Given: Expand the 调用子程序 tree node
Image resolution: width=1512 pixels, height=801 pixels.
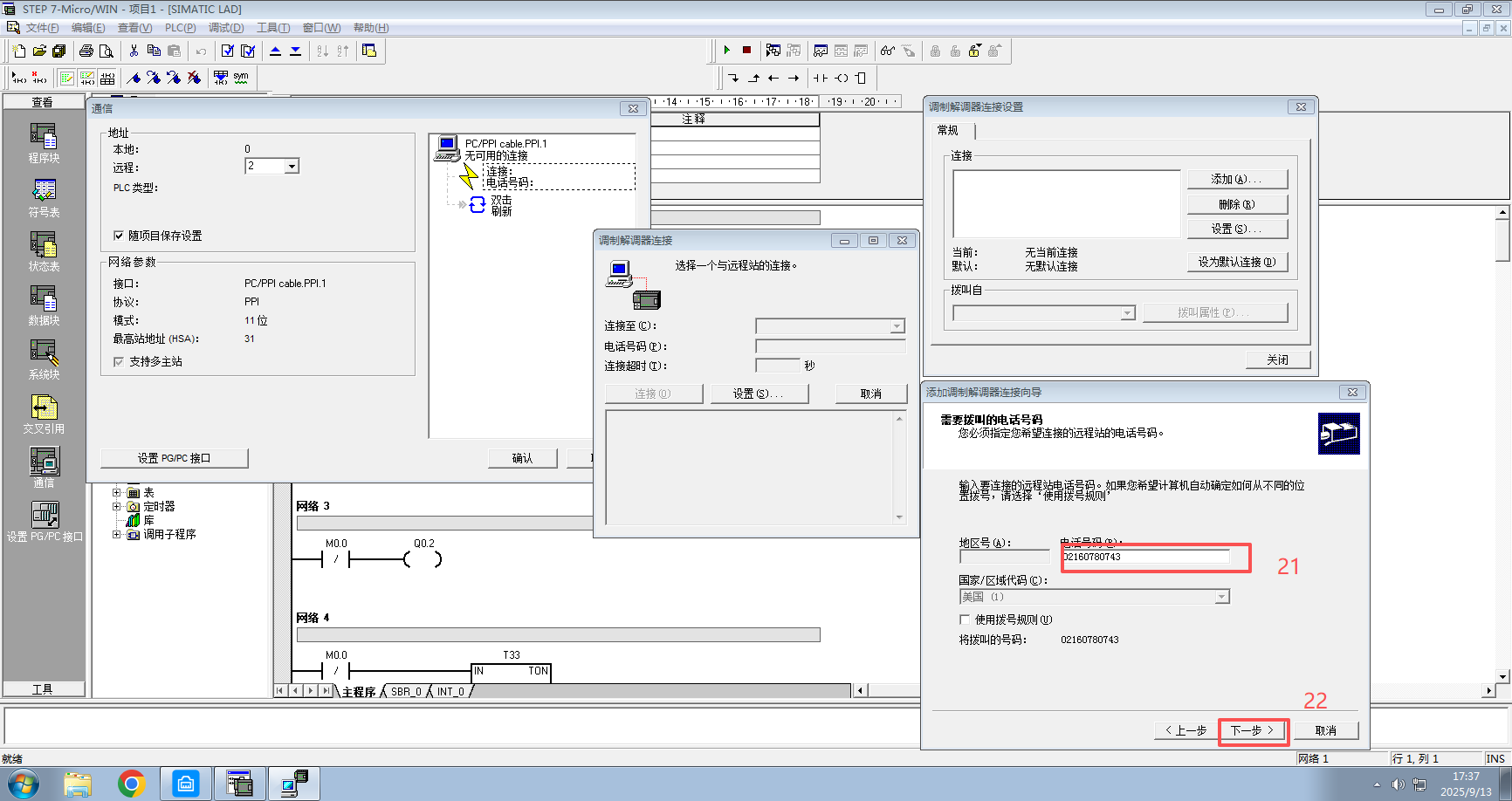Looking at the screenshot, I should 116,534.
